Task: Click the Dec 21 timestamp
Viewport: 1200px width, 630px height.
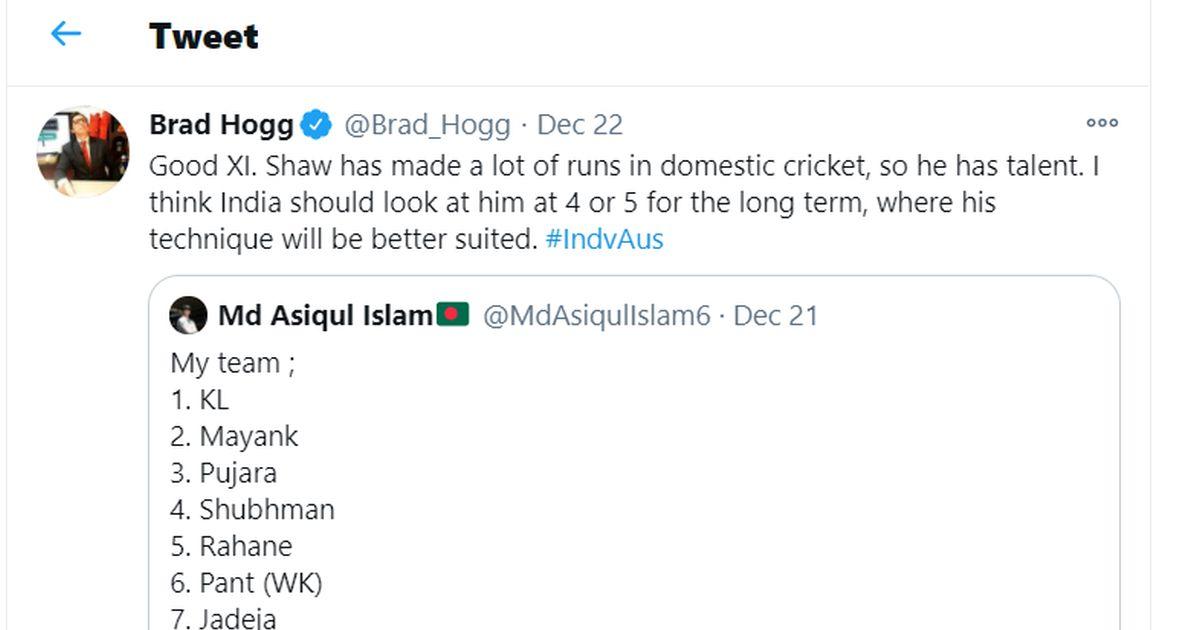Action: point(776,316)
